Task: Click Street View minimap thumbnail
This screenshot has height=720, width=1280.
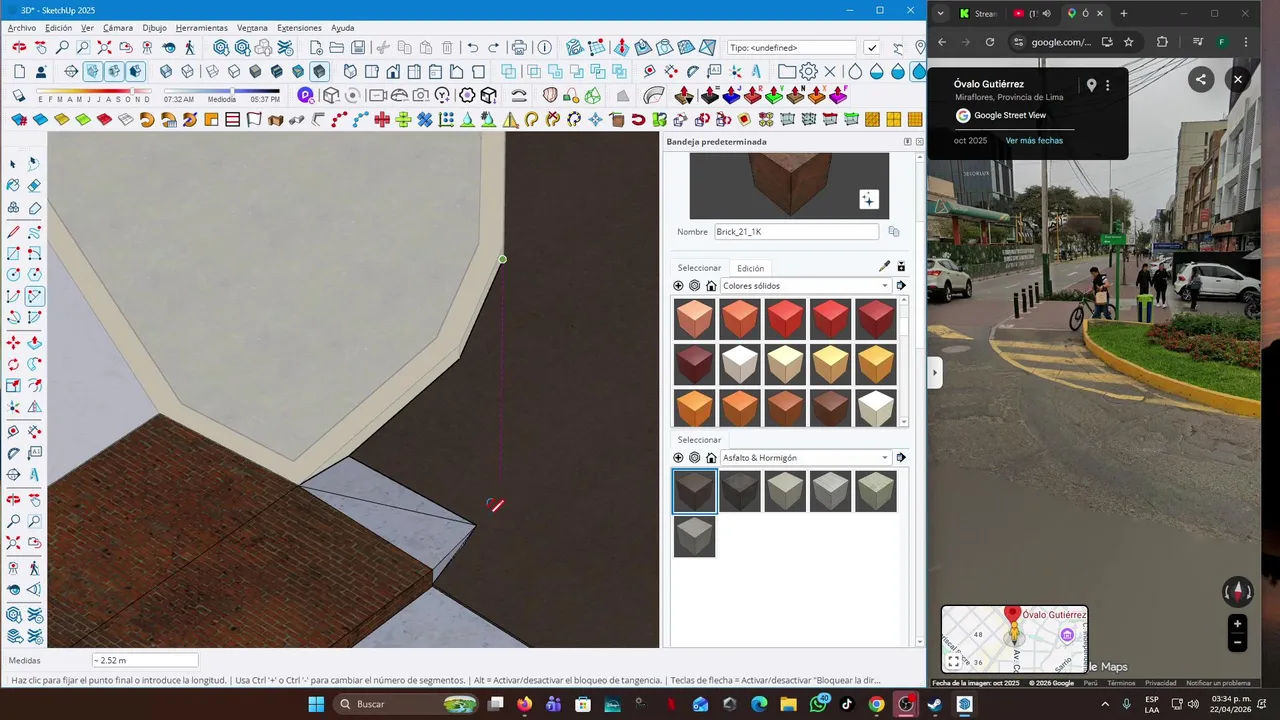Action: [x=1014, y=639]
